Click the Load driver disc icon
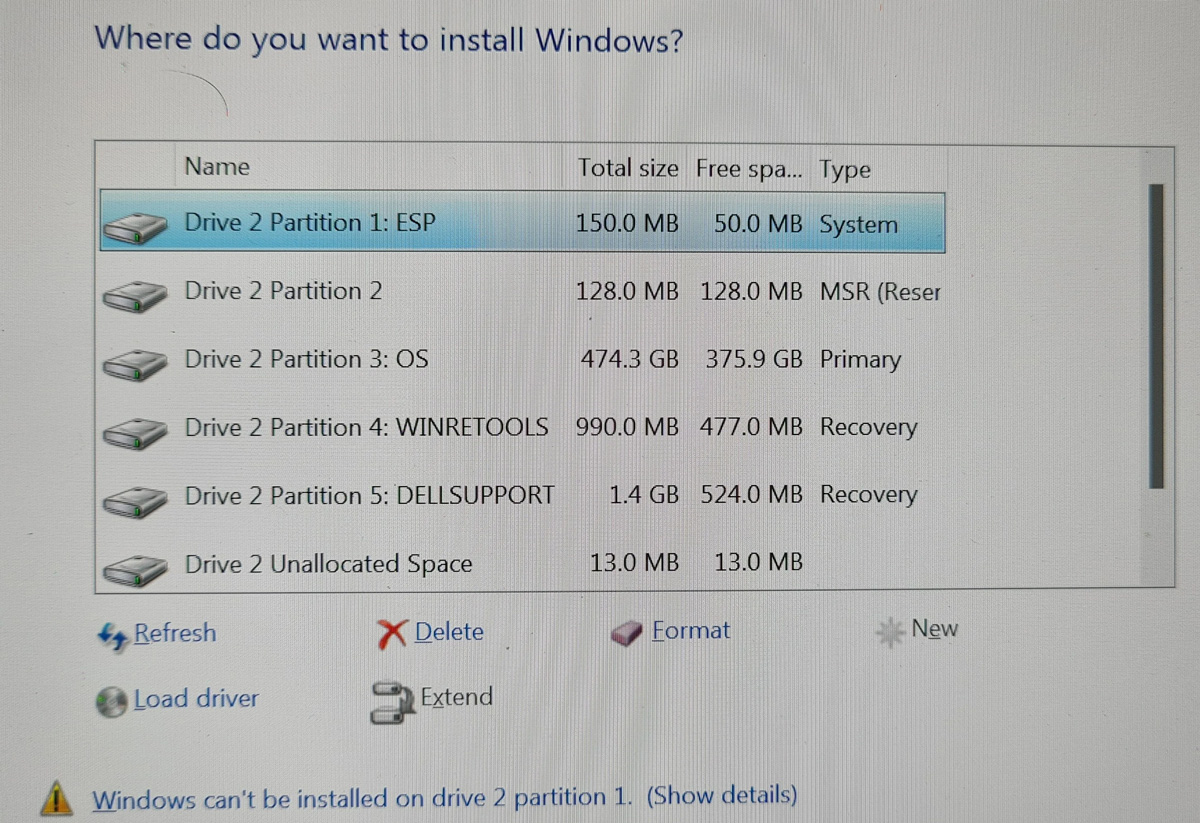Image resolution: width=1200 pixels, height=823 pixels. 112,698
